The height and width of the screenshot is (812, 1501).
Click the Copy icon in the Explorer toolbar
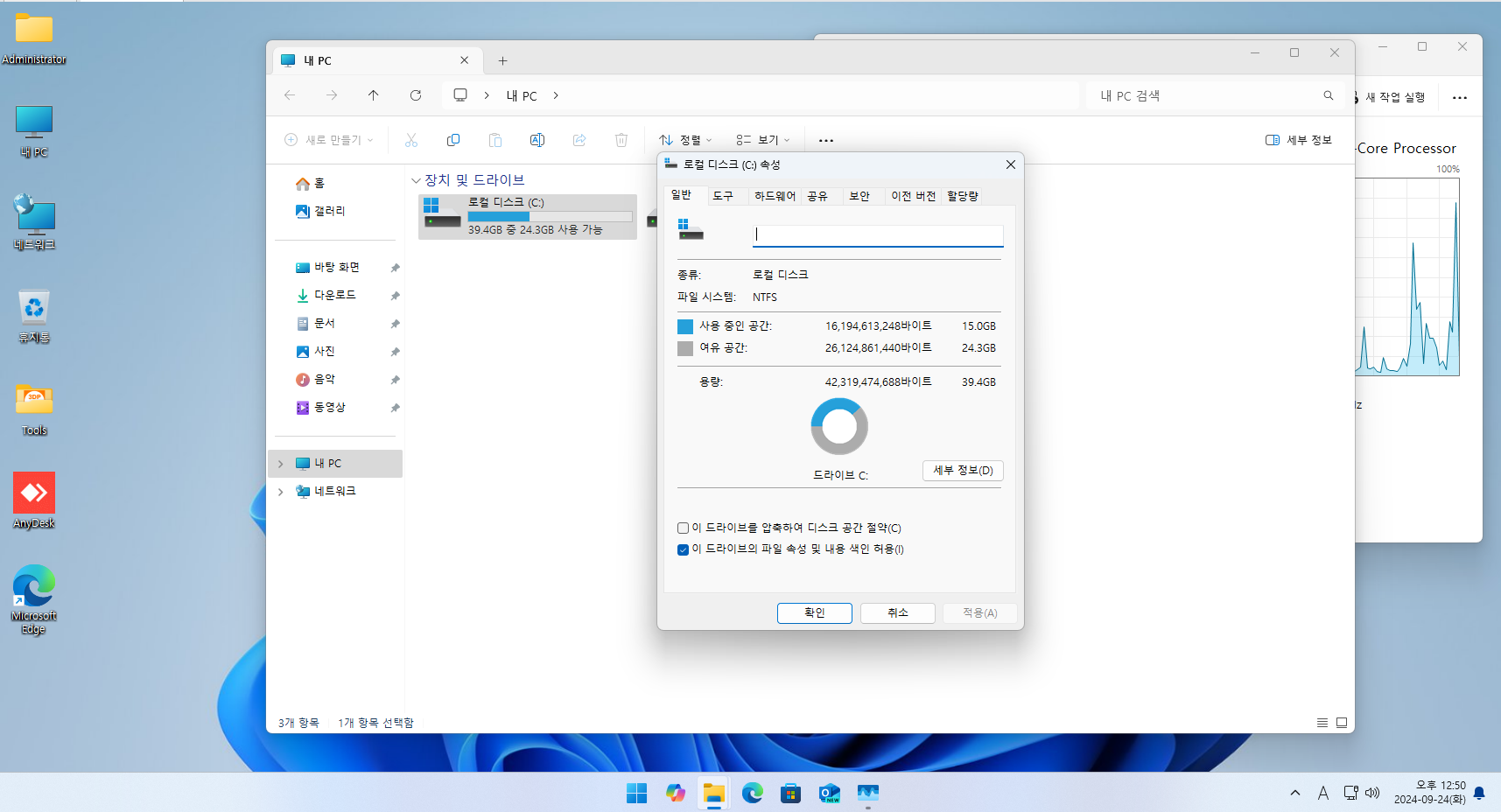(453, 140)
